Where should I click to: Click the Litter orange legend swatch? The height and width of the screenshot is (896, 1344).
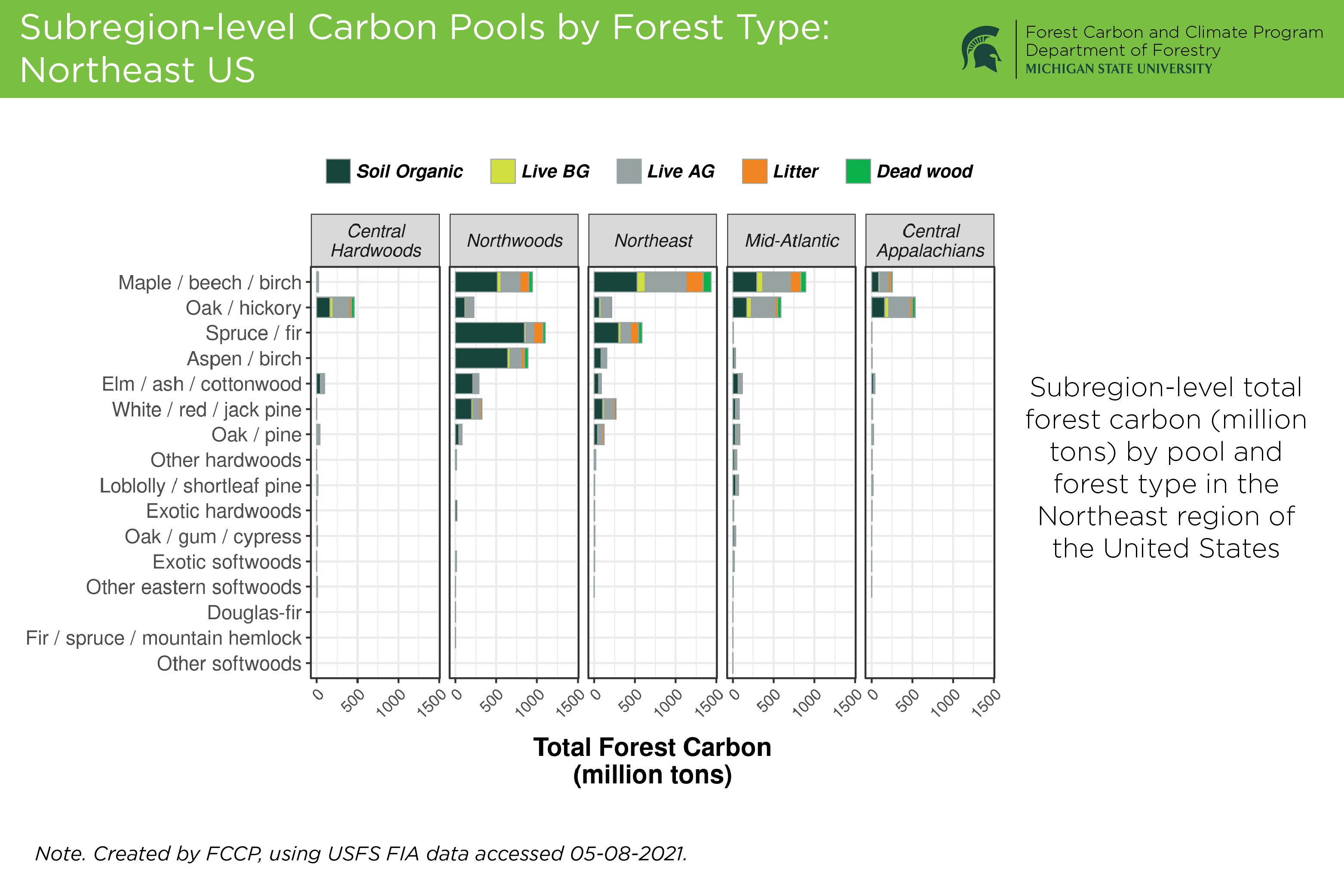(x=754, y=171)
